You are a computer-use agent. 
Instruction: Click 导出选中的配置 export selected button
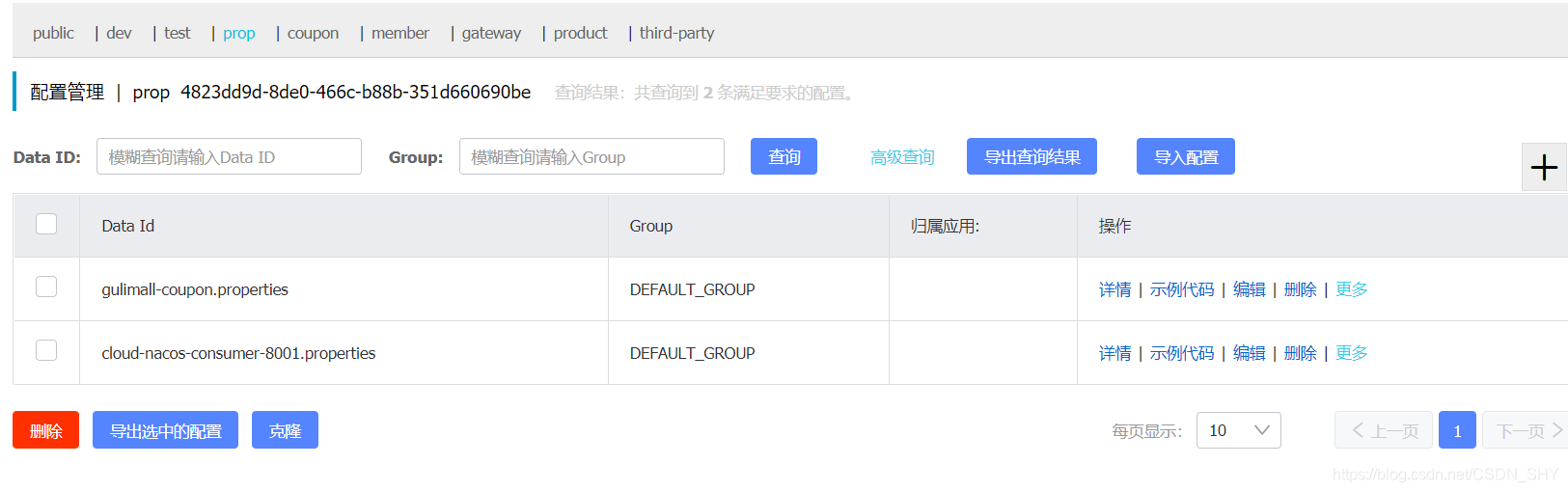165,430
